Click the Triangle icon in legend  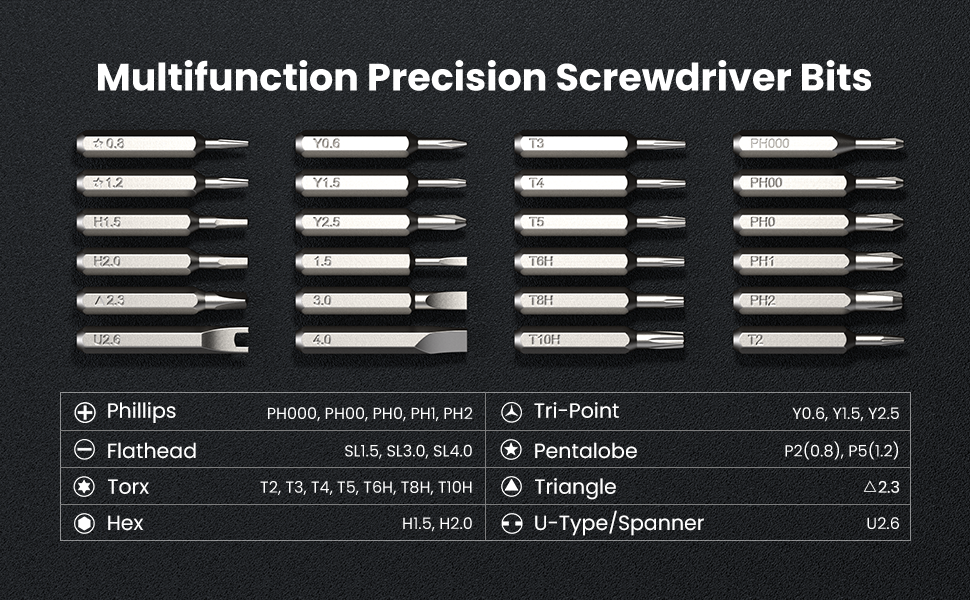coord(511,487)
